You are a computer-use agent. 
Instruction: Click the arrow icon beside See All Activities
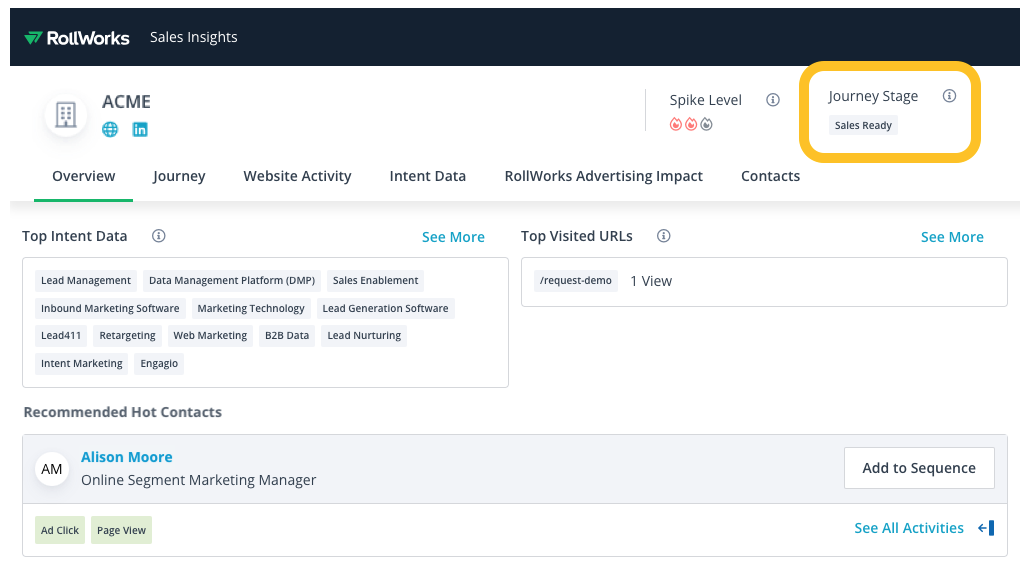coord(986,528)
